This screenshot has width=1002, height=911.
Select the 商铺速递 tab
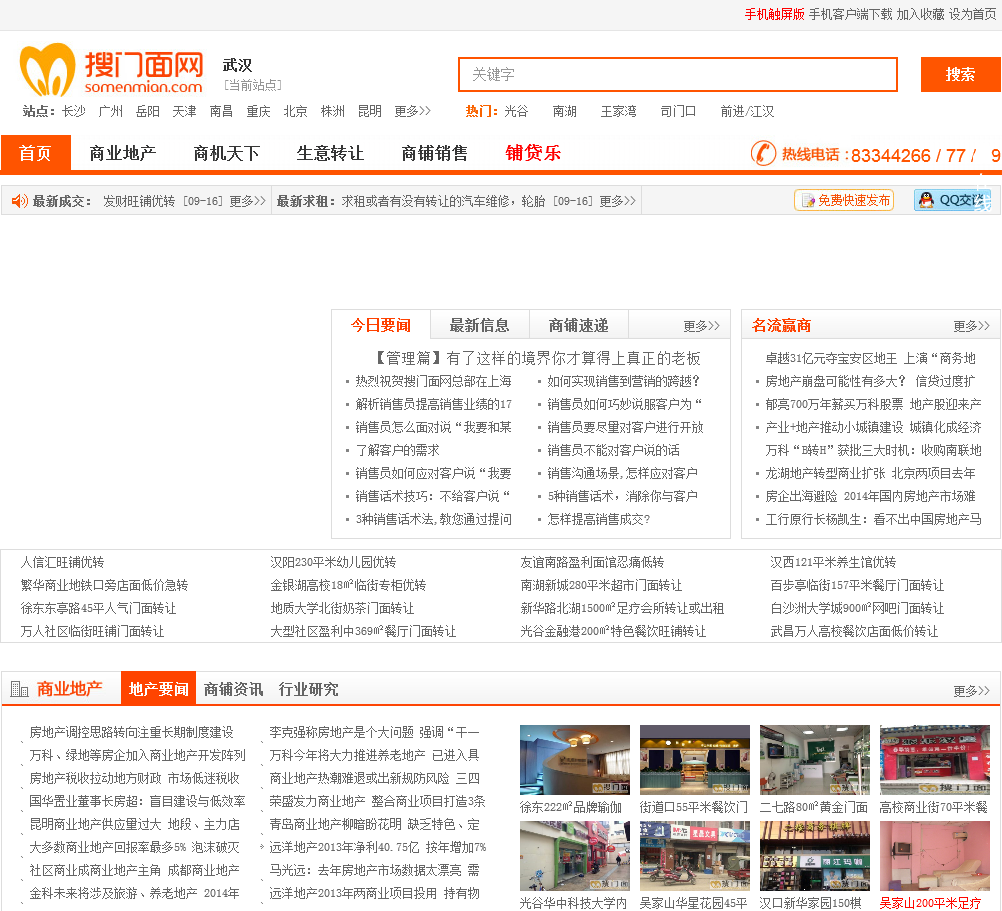click(x=578, y=325)
